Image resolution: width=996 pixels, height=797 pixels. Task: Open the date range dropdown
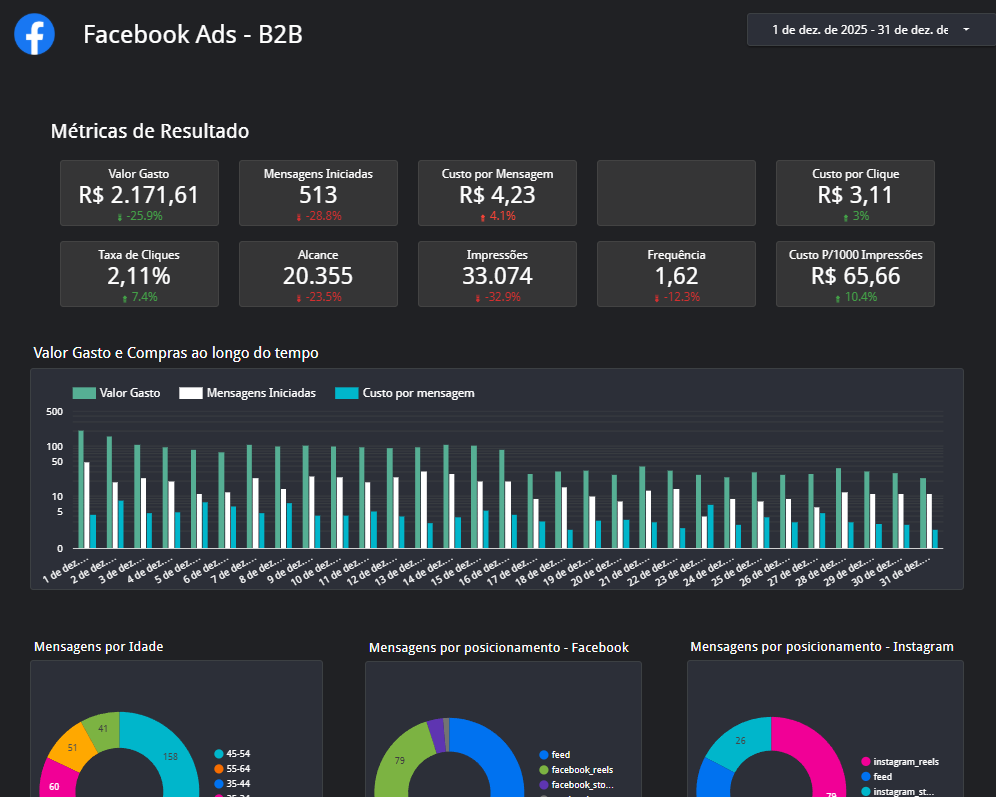click(871, 30)
